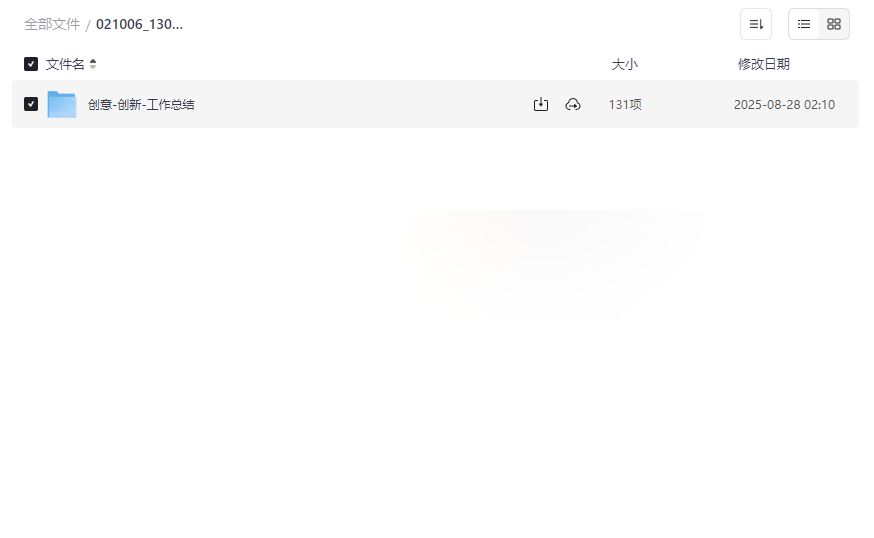The height and width of the screenshot is (538, 874).
Task: Click the 大小 column header
Action: pos(624,64)
